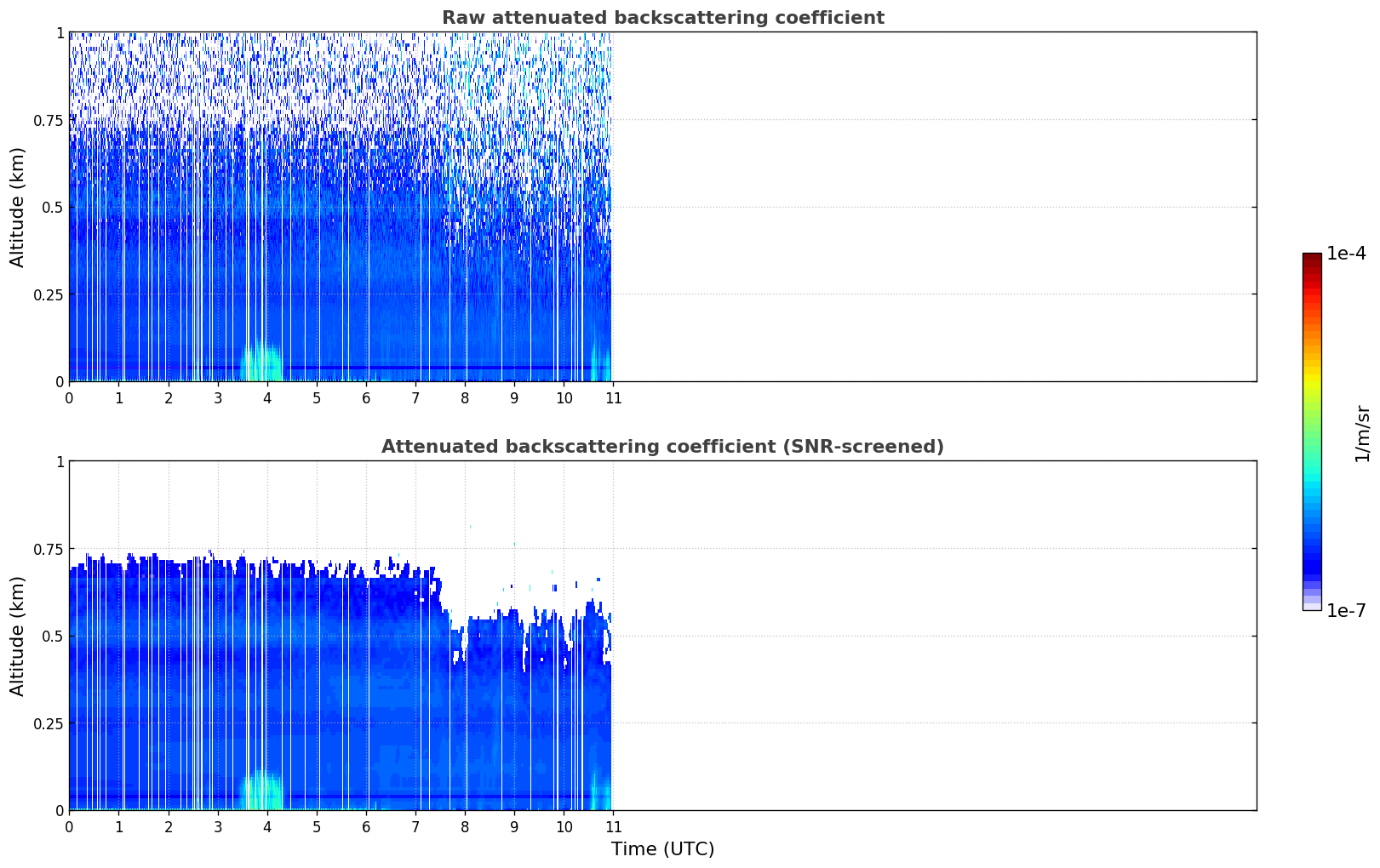Click the '1/m/sr' colorbar unit label
This screenshot has height=868, width=1380.
1362,433
